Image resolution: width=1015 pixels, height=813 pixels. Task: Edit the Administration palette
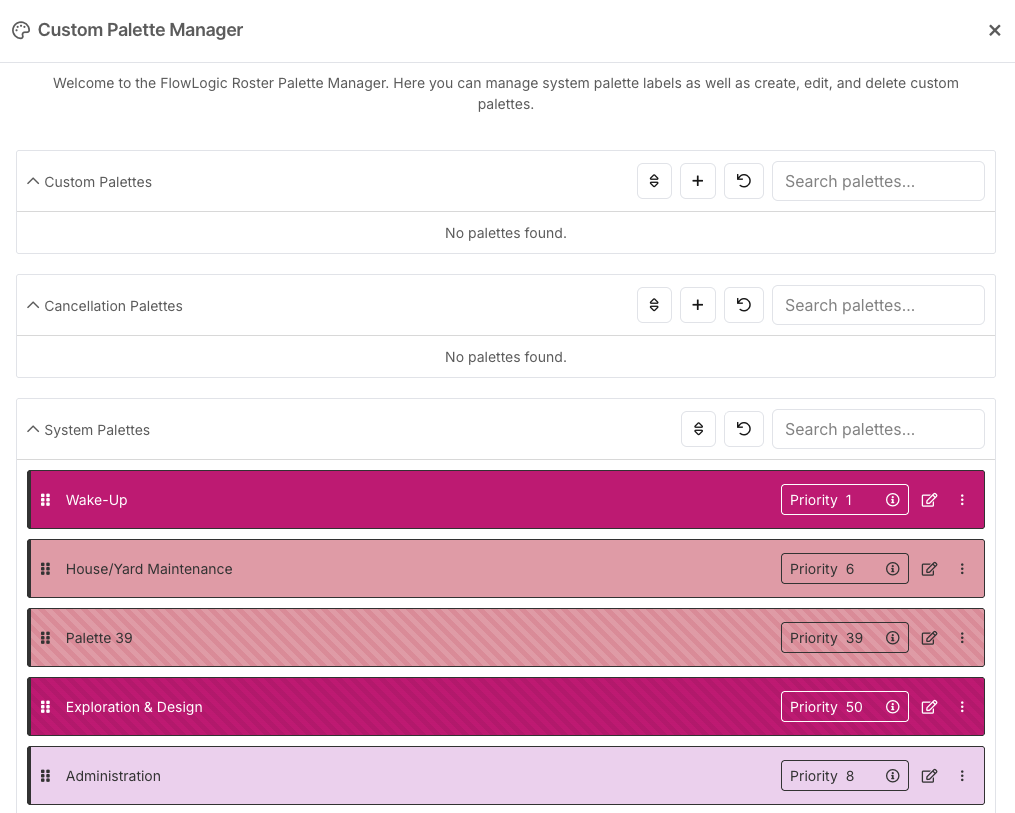(x=930, y=776)
